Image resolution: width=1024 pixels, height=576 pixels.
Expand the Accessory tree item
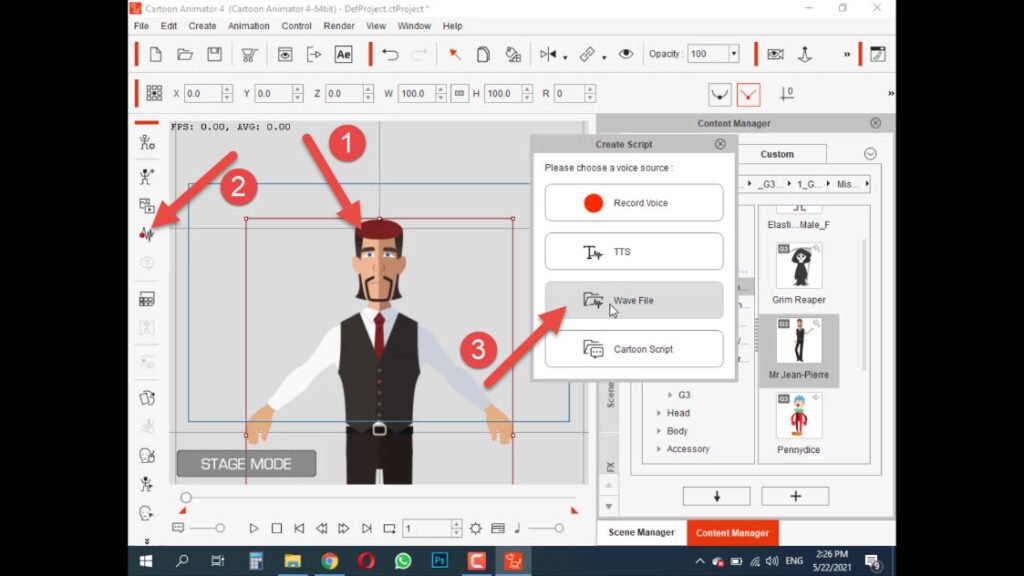(x=658, y=449)
